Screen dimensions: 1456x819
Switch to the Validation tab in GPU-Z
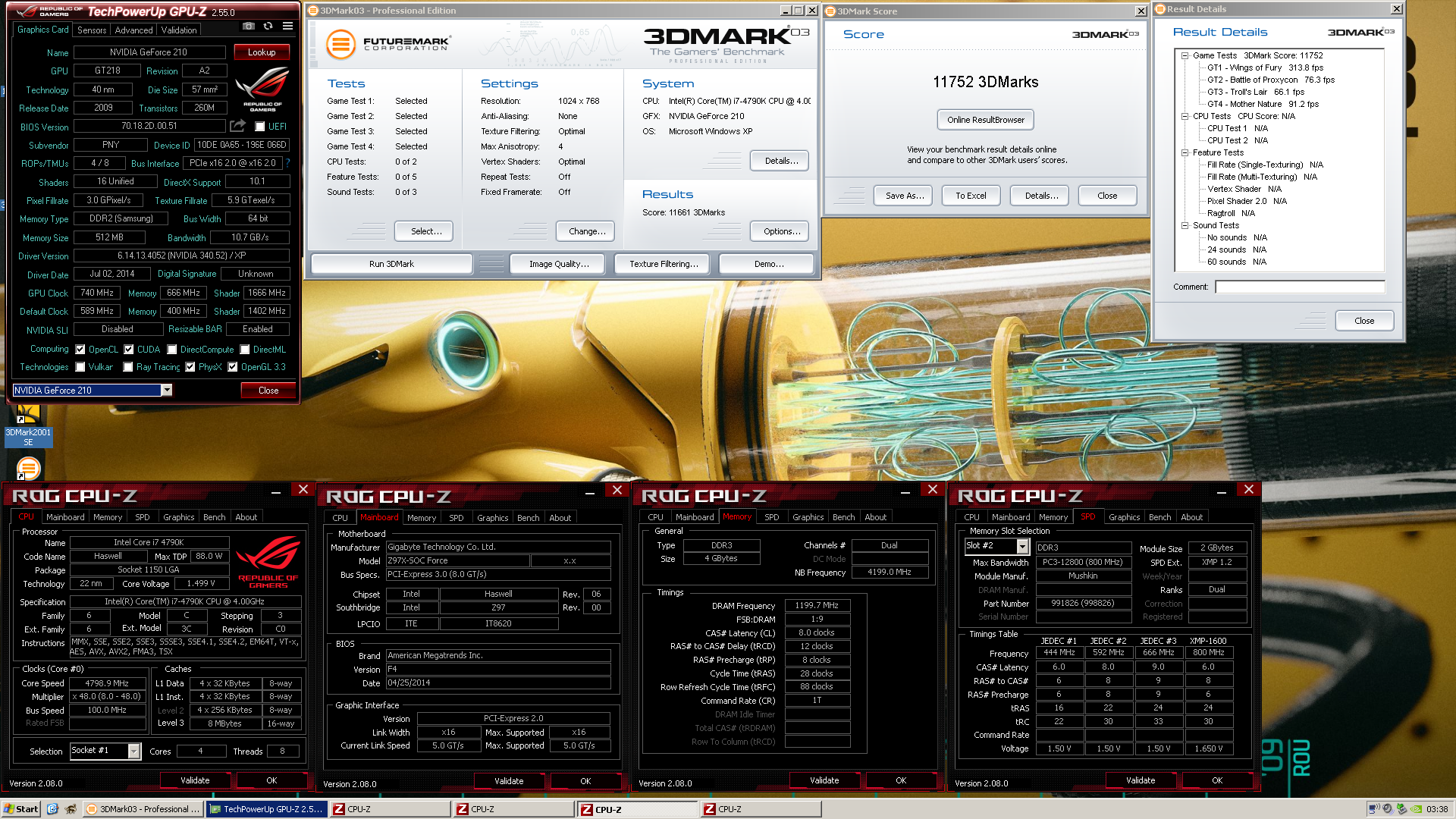pos(179,30)
